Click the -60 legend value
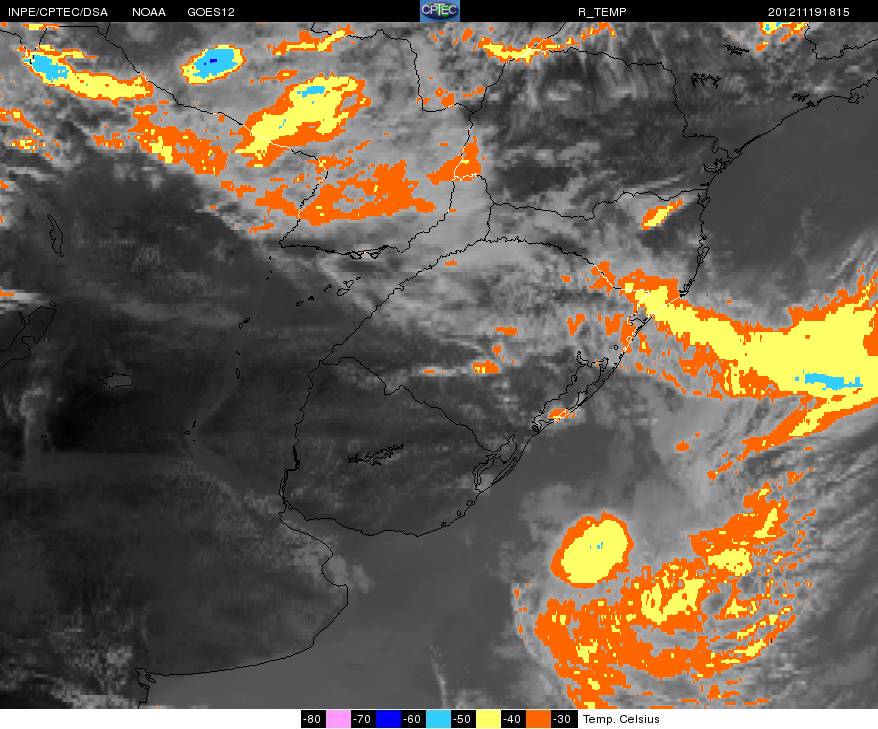 413,719
